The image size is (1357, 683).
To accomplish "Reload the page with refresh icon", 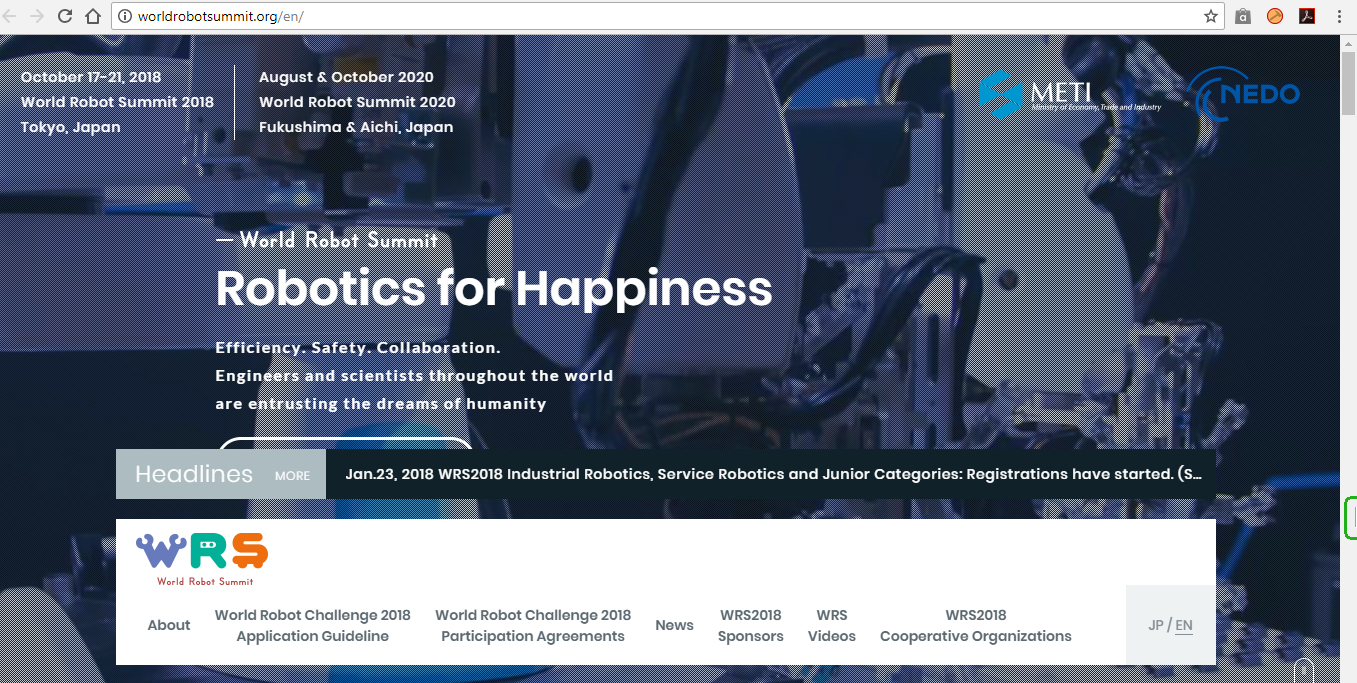I will coord(65,16).
